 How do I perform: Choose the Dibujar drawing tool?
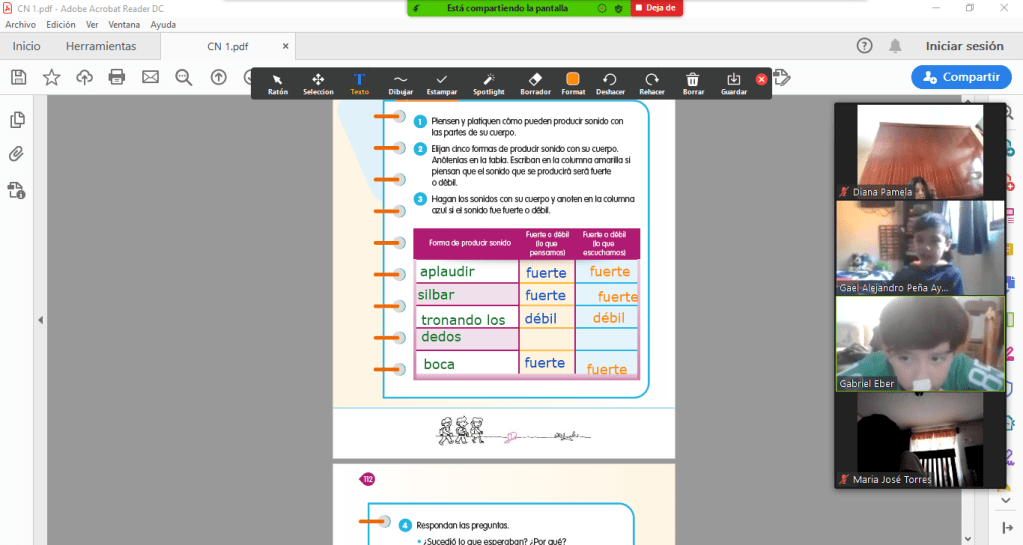pyautogui.click(x=400, y=83)
